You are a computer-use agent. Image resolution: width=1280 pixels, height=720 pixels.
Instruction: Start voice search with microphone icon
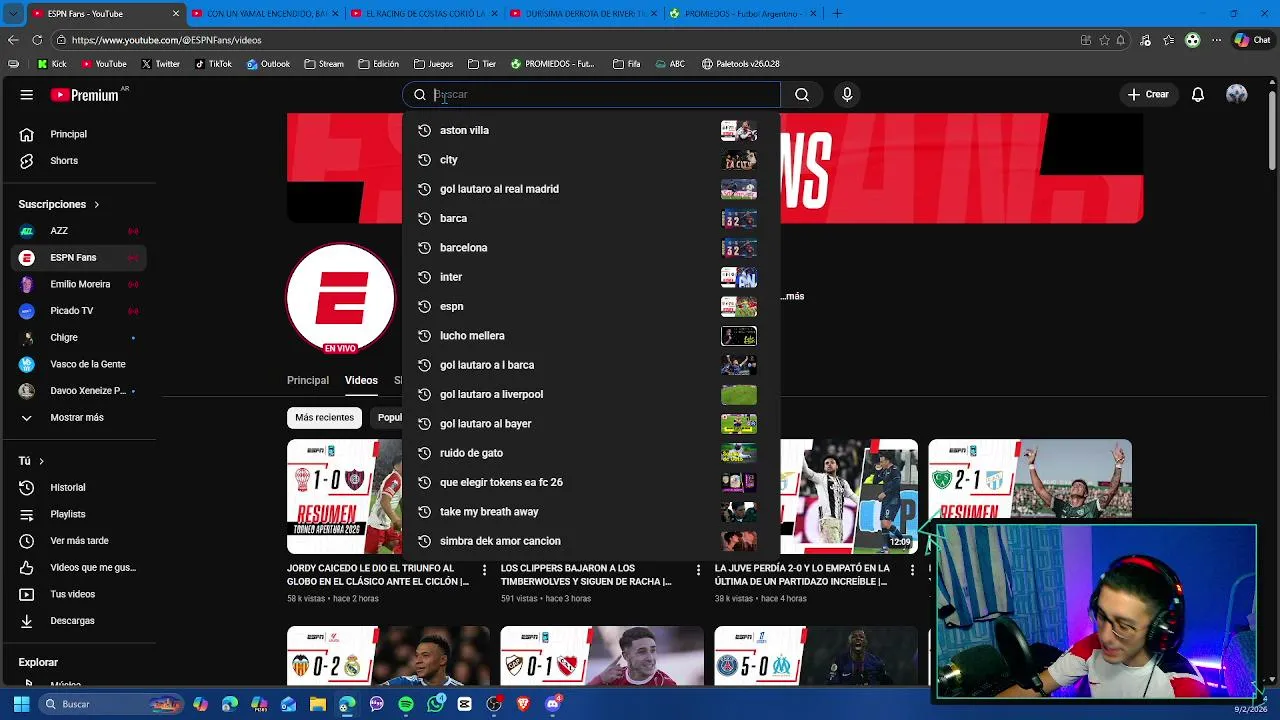point(847,95)
